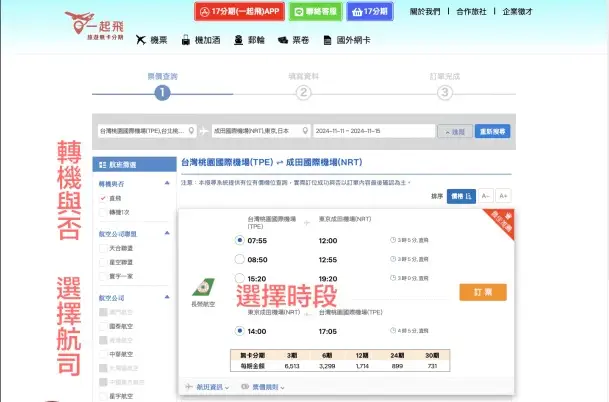Click the blue 重新搜尋 search button
The height and width of the screenshot is (402, 609).
click(x=494, y=131)
